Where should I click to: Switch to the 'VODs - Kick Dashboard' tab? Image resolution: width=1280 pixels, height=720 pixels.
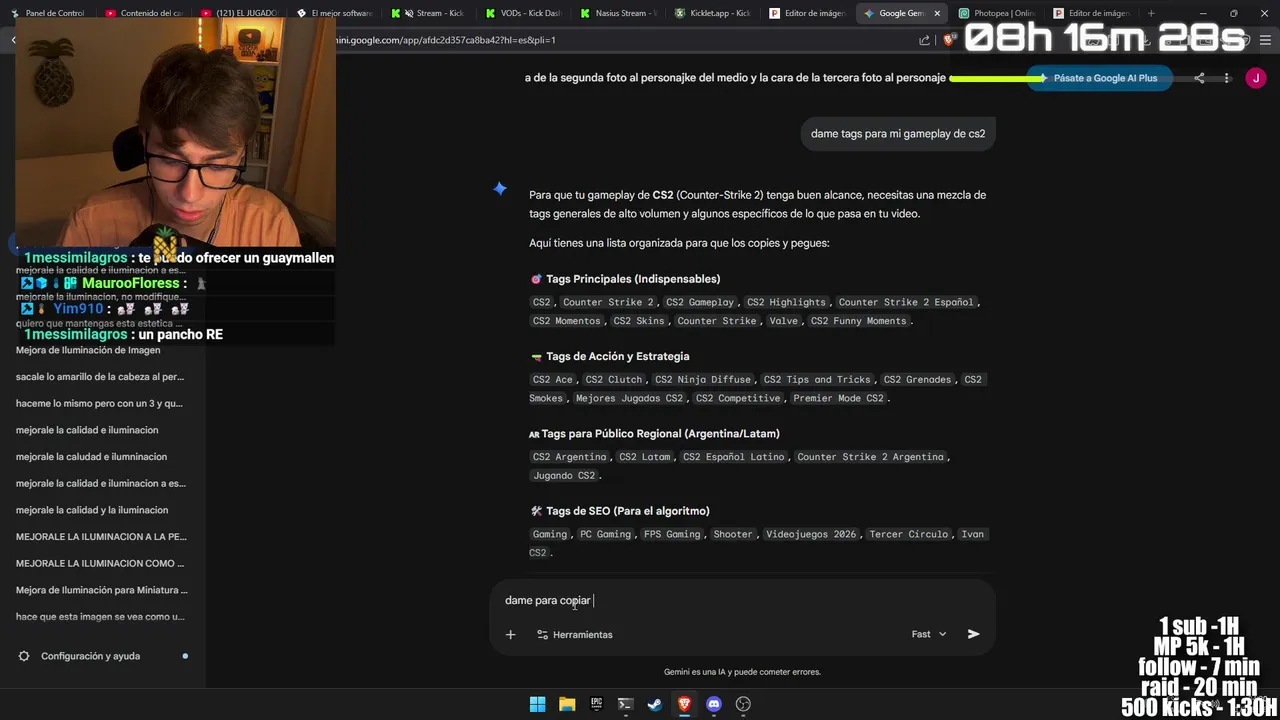pos(524,13)
